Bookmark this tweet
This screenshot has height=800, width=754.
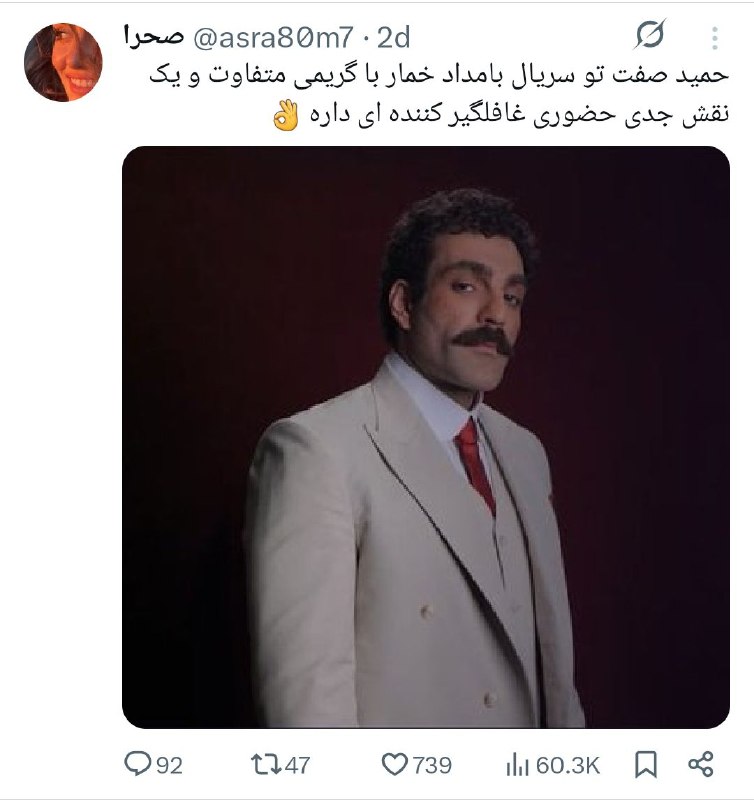(647, 765)
